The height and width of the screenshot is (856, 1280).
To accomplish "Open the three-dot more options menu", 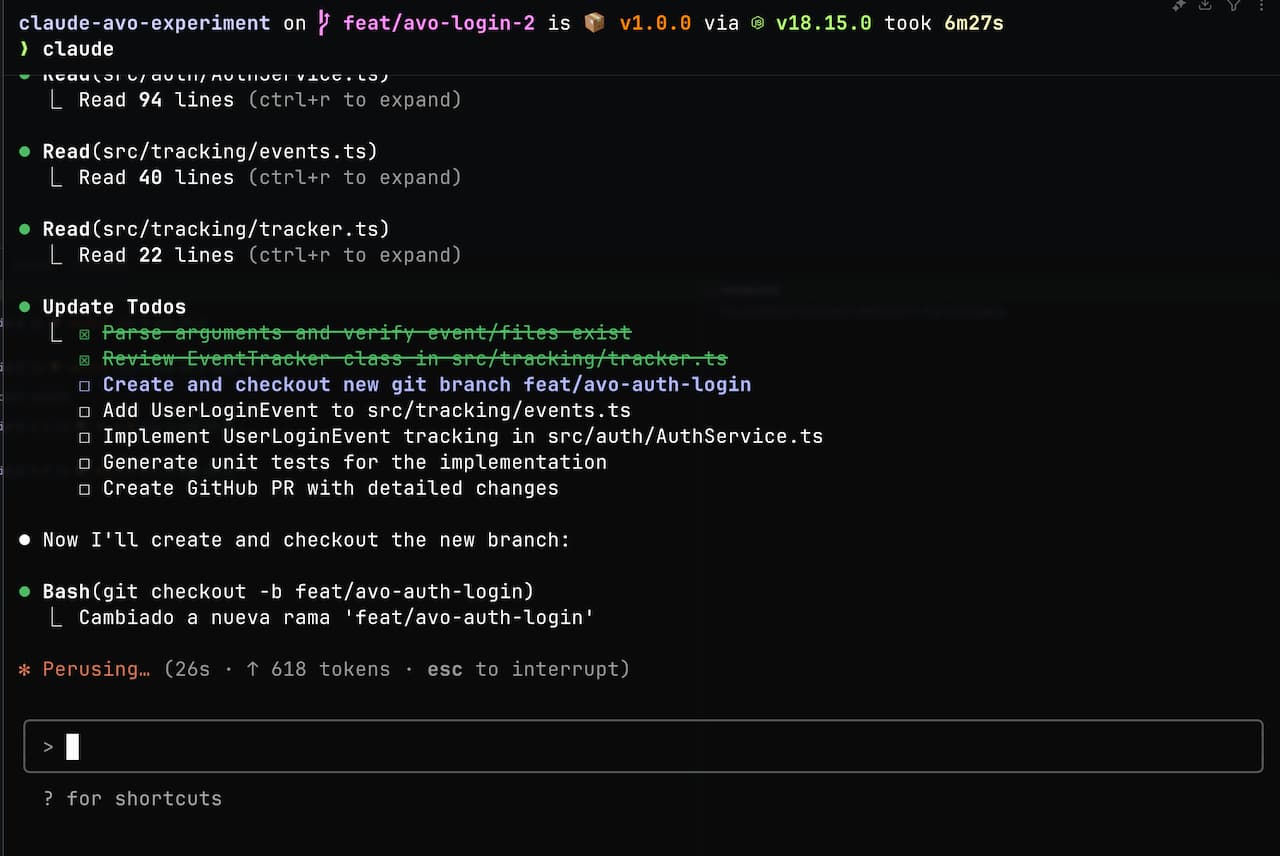I will point(1259,5).
